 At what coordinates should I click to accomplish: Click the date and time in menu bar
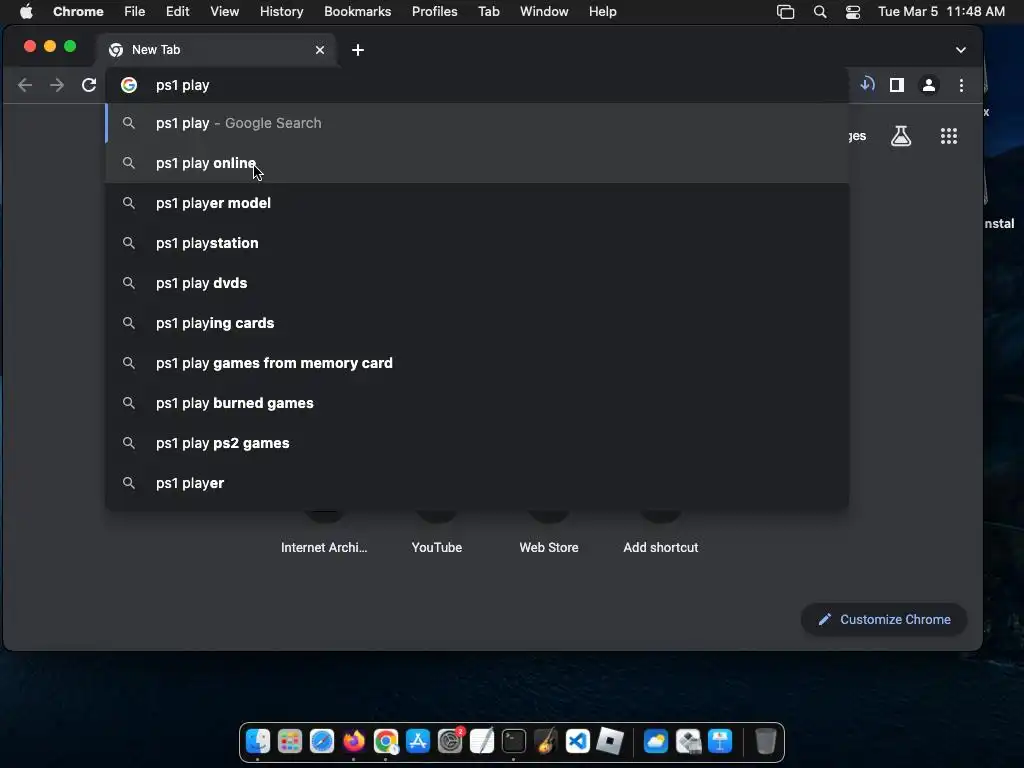click(941, 11)
